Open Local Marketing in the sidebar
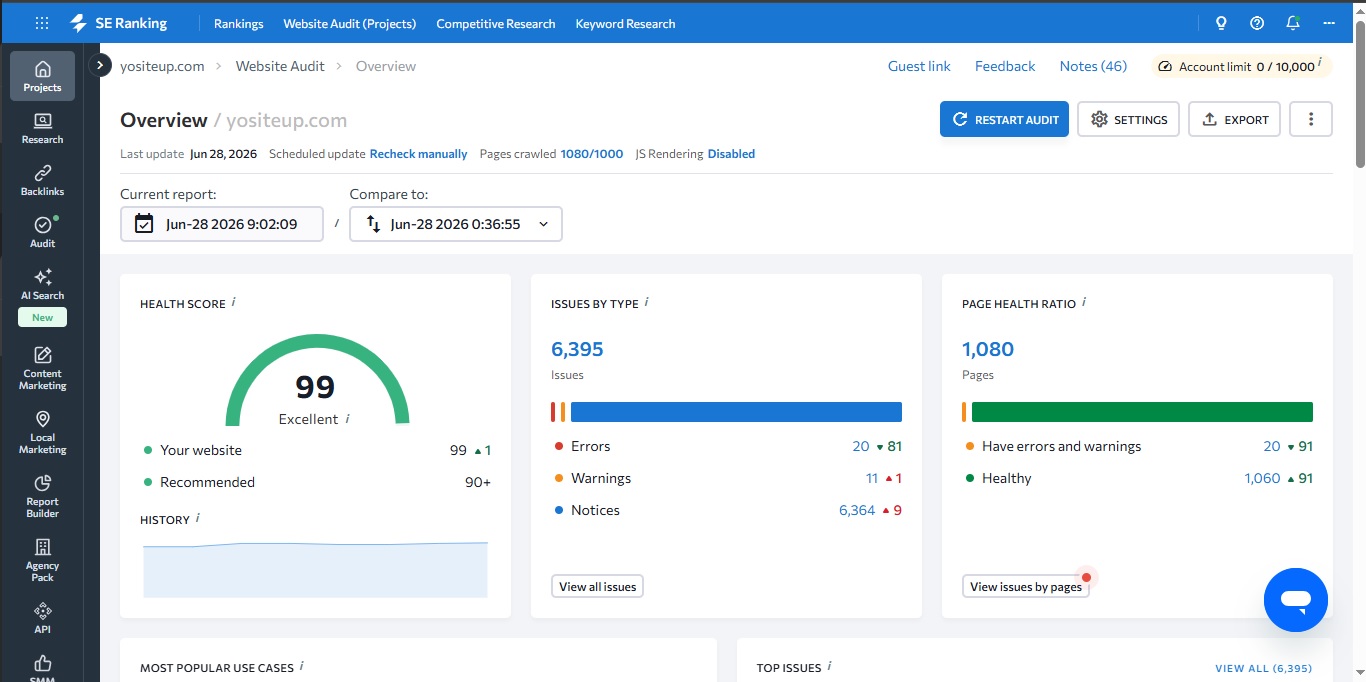 [42, 431]
